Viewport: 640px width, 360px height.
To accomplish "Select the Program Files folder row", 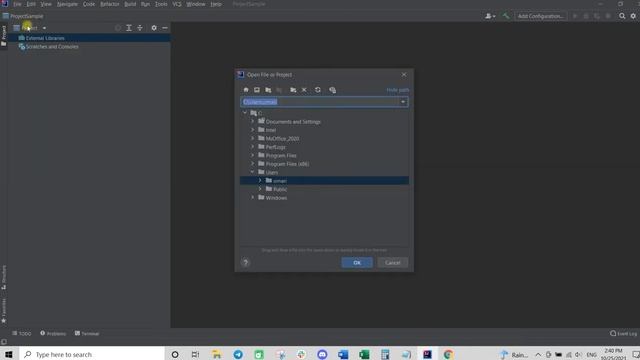I will 324,156.
